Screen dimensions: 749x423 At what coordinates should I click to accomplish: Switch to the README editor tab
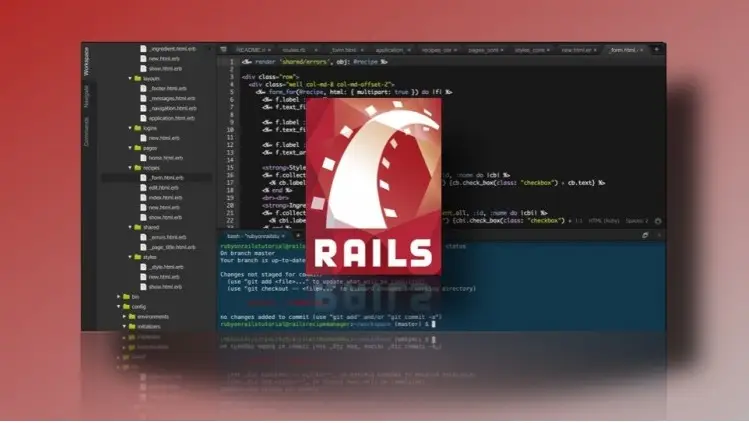250,50
